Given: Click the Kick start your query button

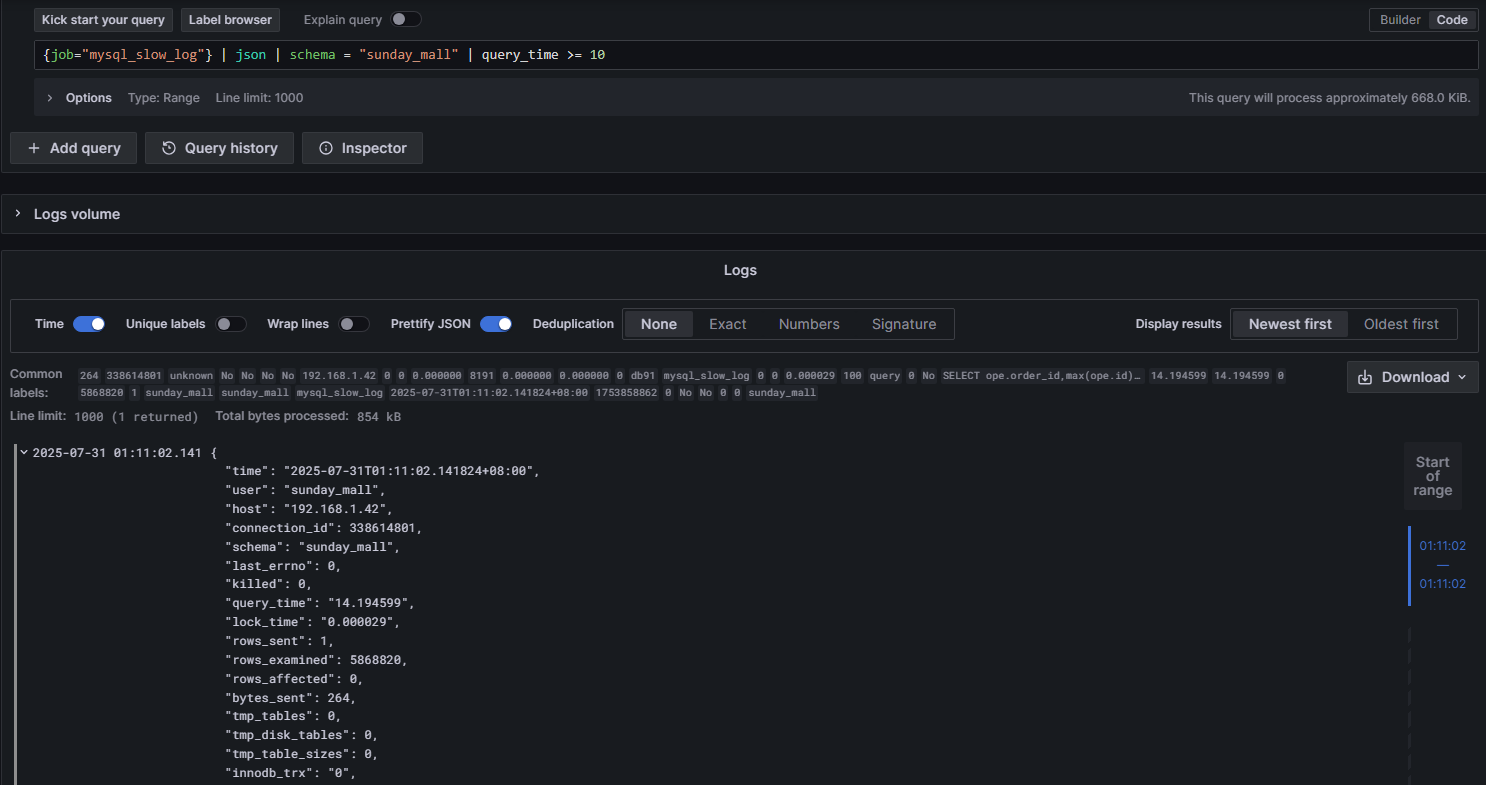Looking at the screenshot, I should point(104,20).
